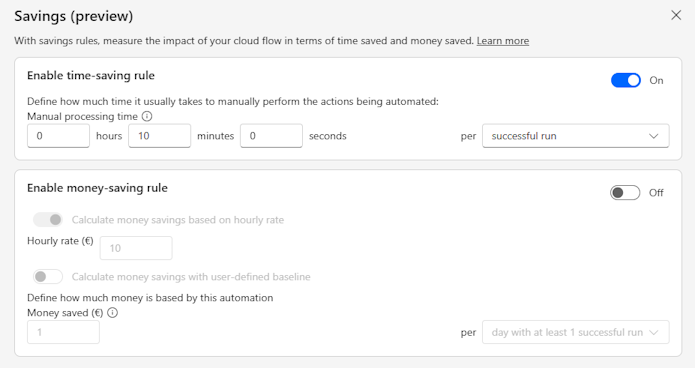
Task: Click chevron on day with successful run dropdown
Action: click(x=654, y=333)
